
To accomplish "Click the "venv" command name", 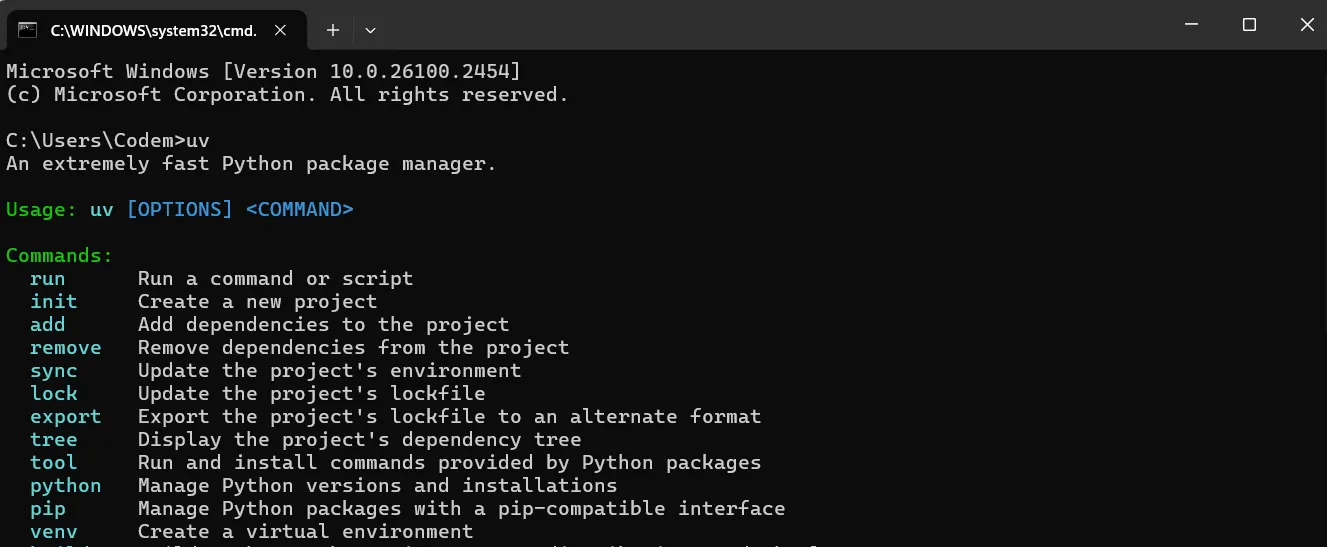I will [x=54, y=531].
